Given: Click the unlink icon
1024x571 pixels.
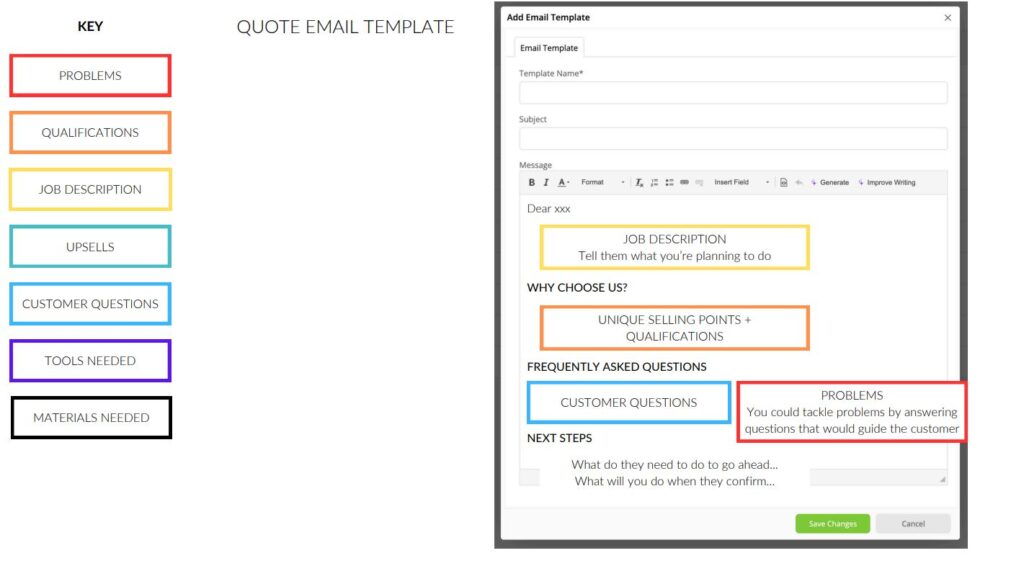Looking at the screenshot, I should (x=699, y=182).
